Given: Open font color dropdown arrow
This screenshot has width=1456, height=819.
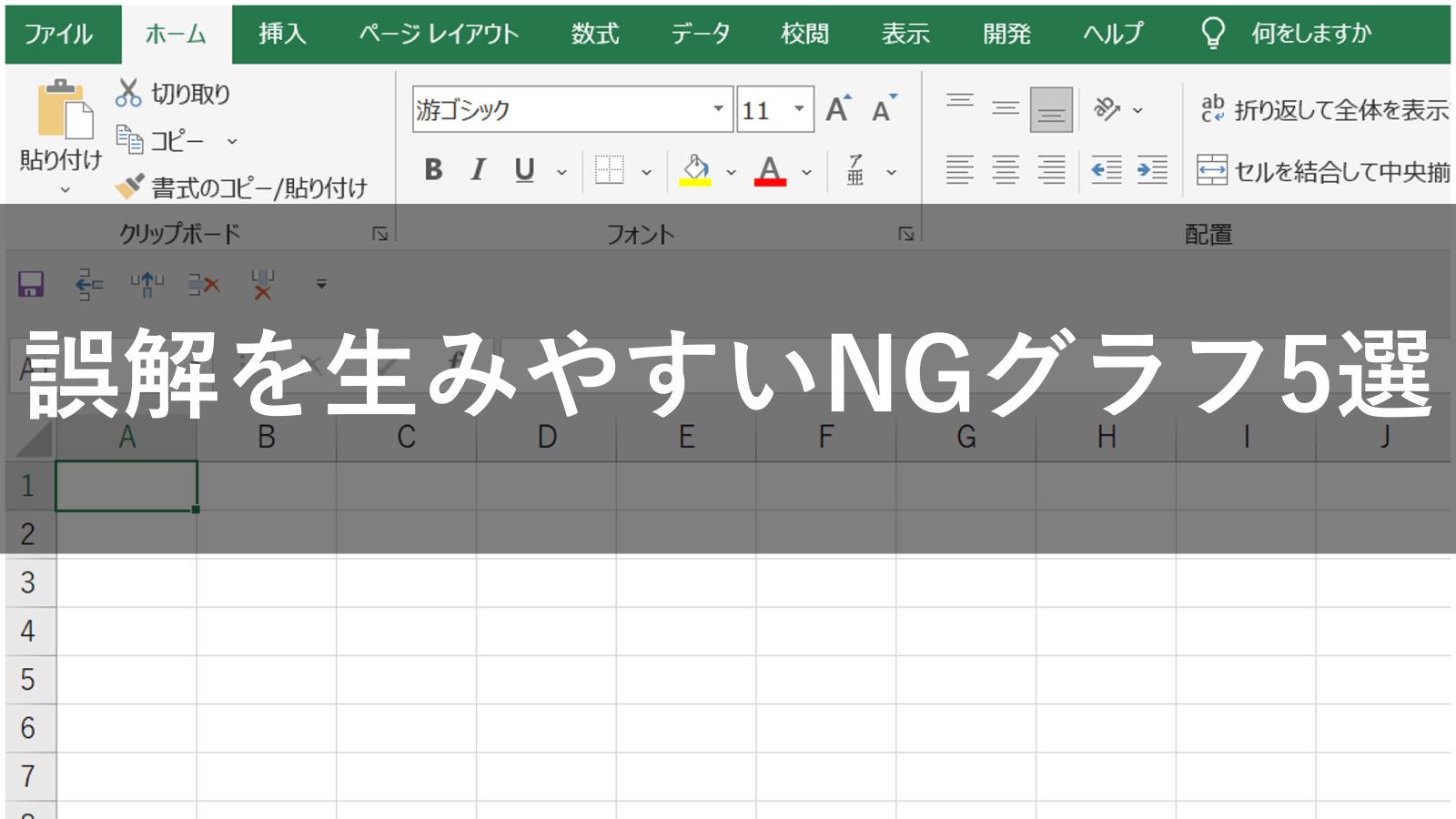Looking at the screenshot, I should 806,171.
